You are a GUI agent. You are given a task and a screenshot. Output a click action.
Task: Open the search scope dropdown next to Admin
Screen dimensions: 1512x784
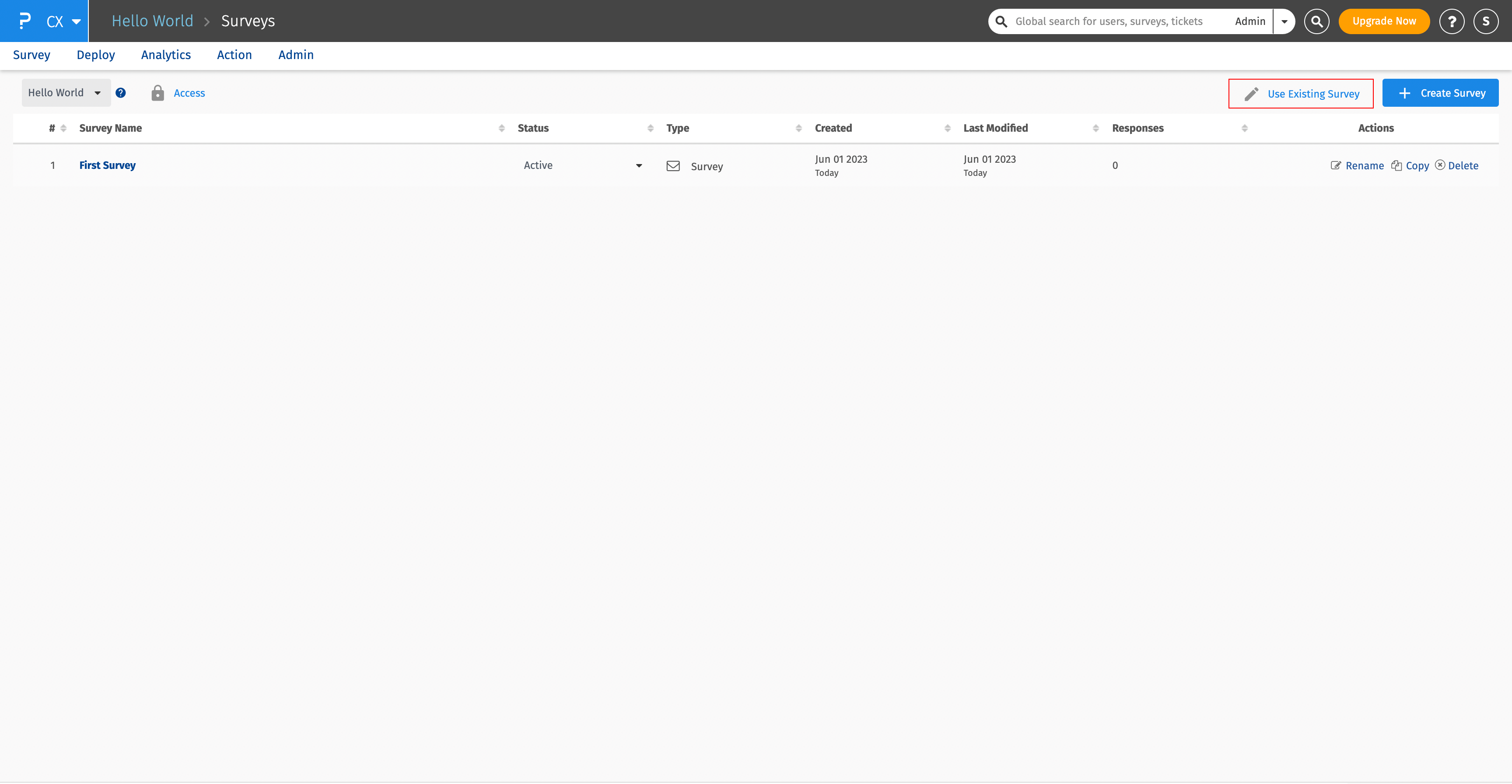1284,21
